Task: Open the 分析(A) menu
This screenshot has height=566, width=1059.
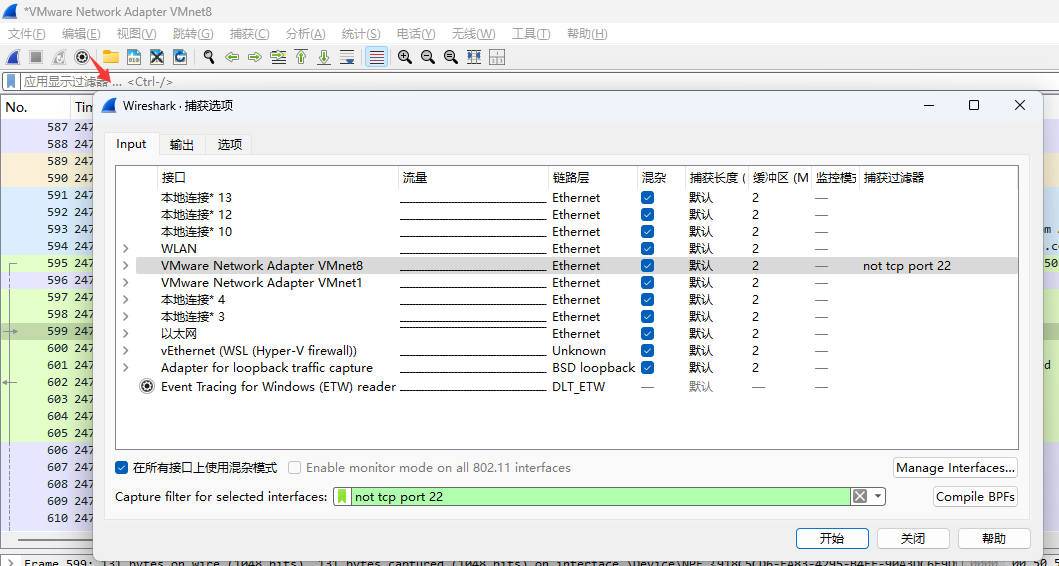Action: pos(305,34)
